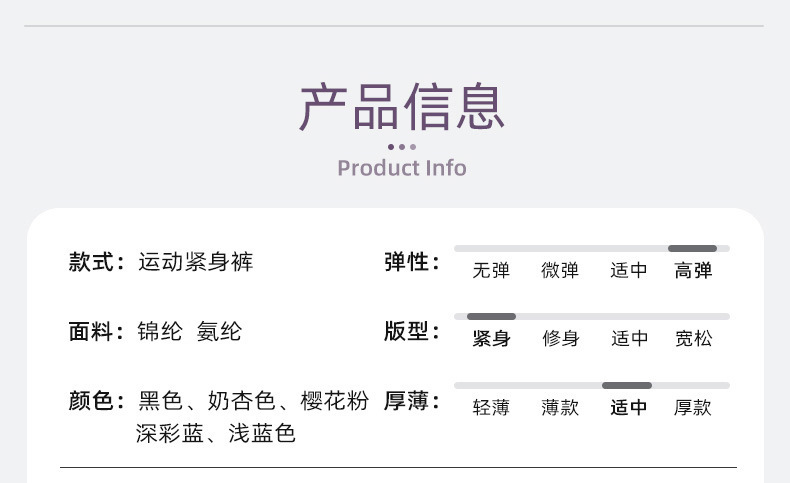Click the 樱花粉 color name
Image resolution: width=790 pixels, height=483 pixels.
pos(335,401)
